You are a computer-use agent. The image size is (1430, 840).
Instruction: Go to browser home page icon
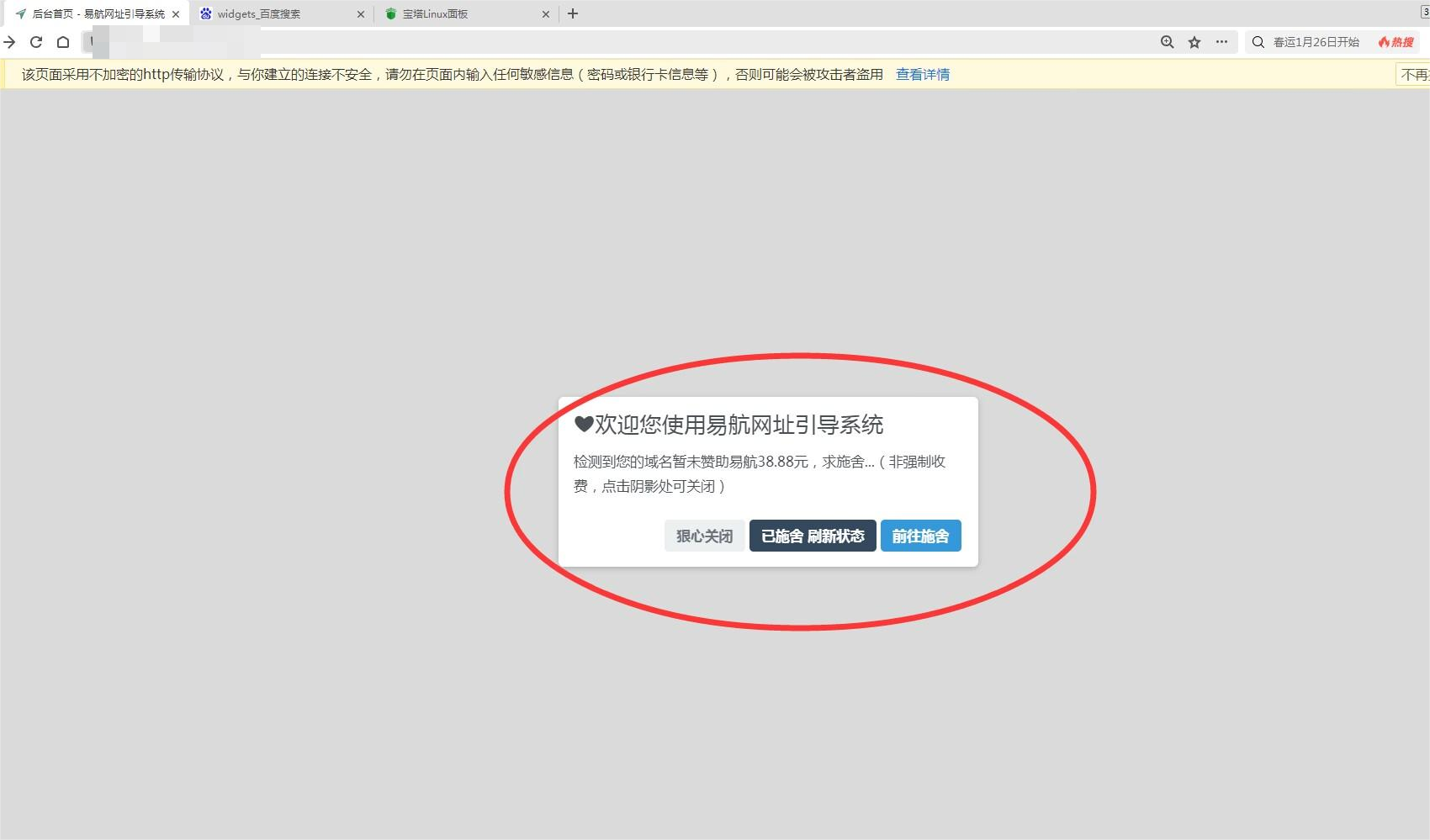click(63, 42)
